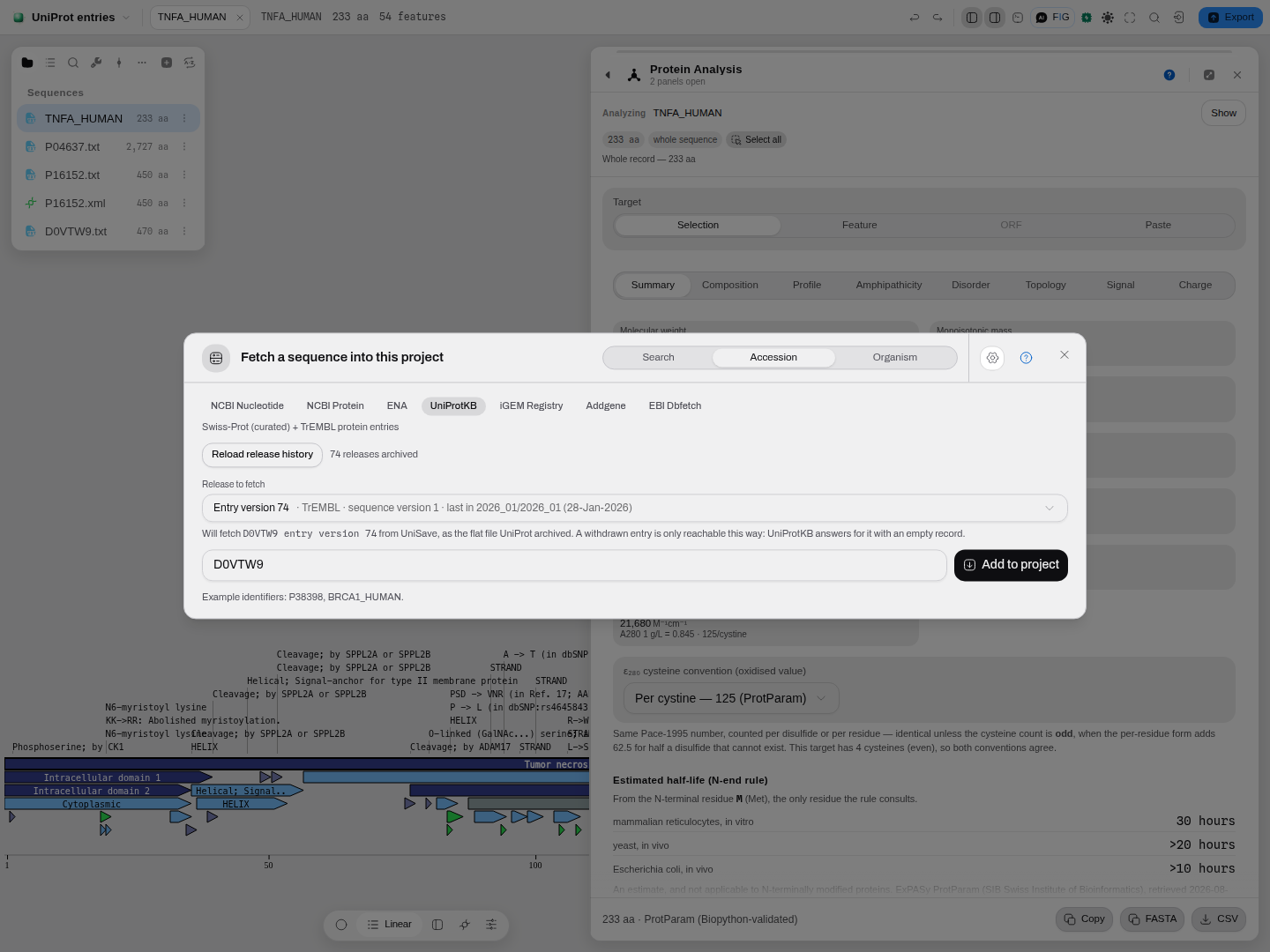Screen dimensions: 1270x952
Task: Click the undo arrow in the top toolbar
Action: [915, 17]
